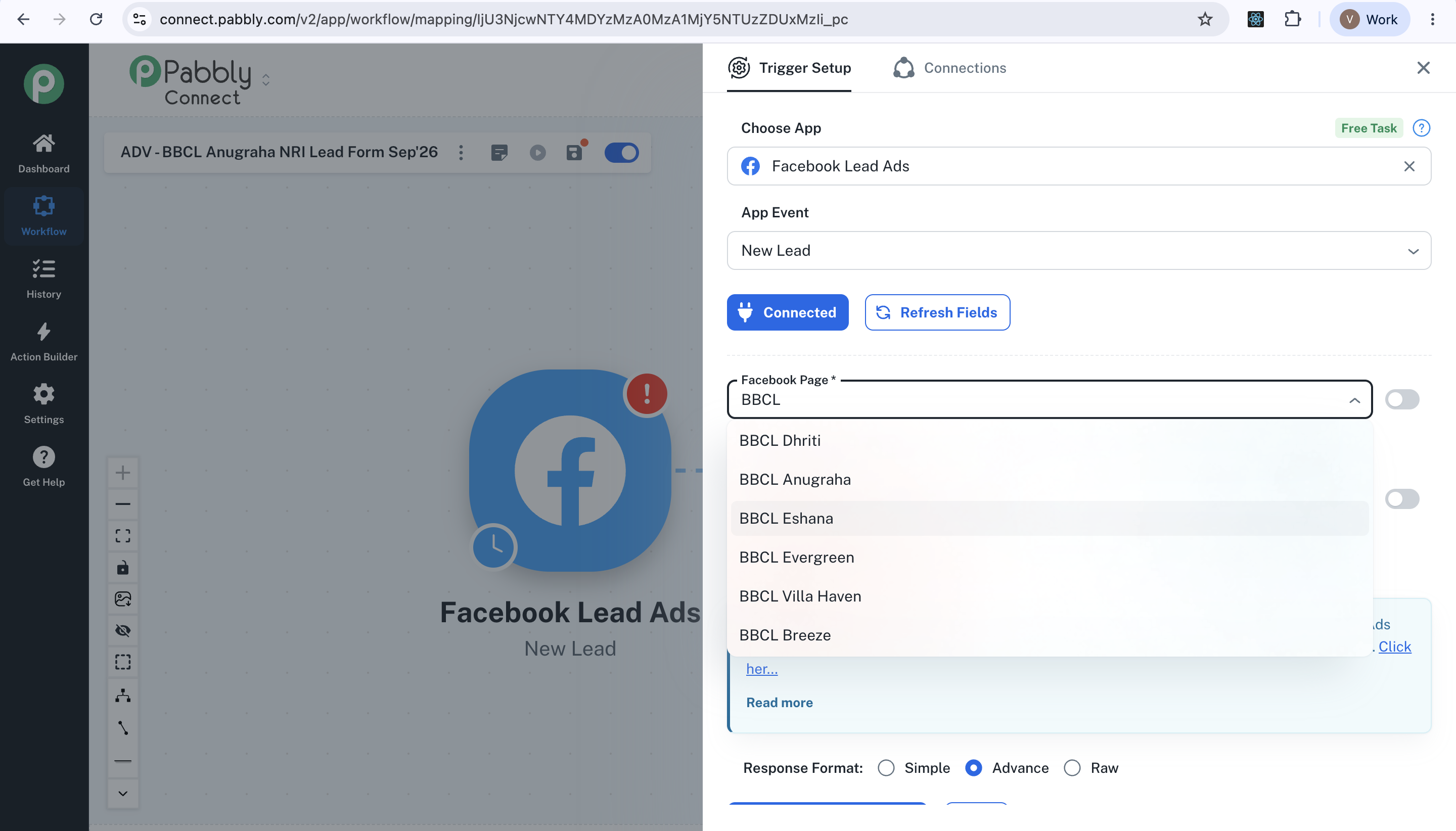Click the diagonal connector line icon
The image size is (1456, 831).
(123, 728)
